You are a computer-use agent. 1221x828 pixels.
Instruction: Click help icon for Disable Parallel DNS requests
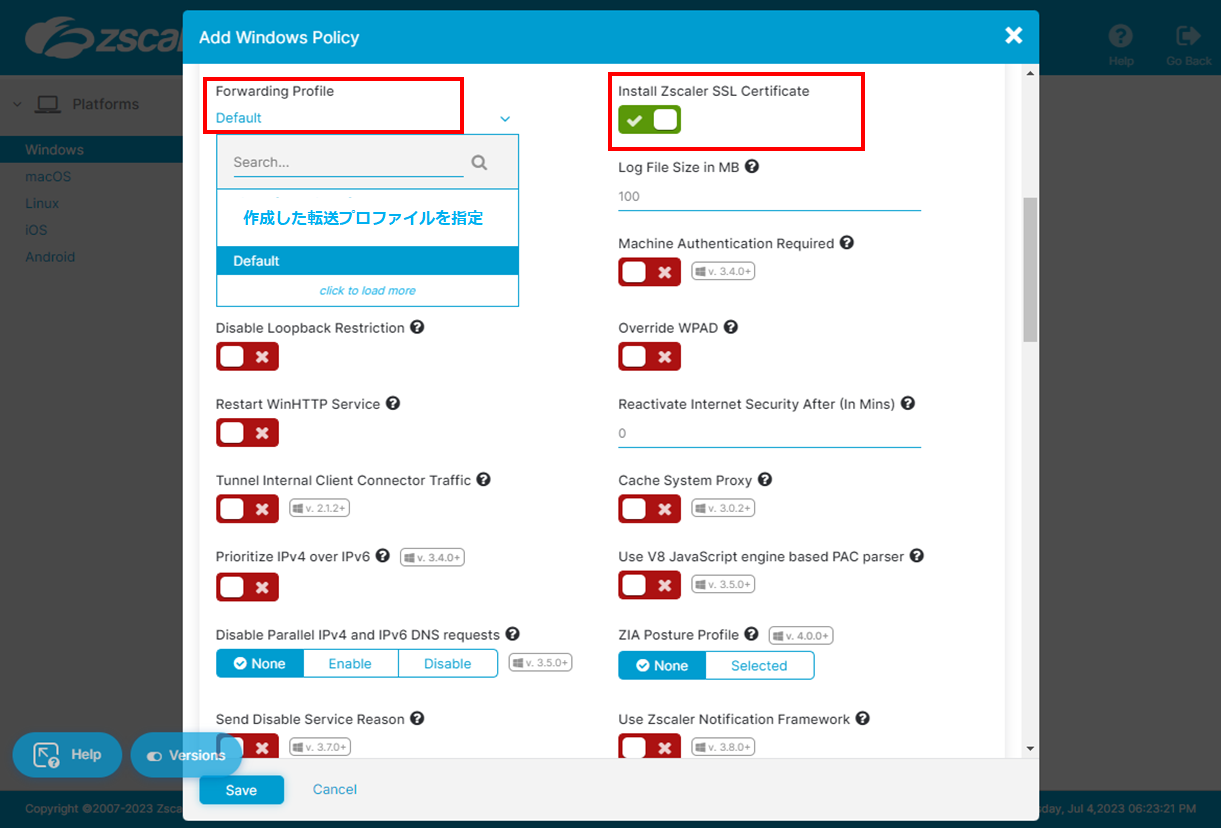point(512,634)
